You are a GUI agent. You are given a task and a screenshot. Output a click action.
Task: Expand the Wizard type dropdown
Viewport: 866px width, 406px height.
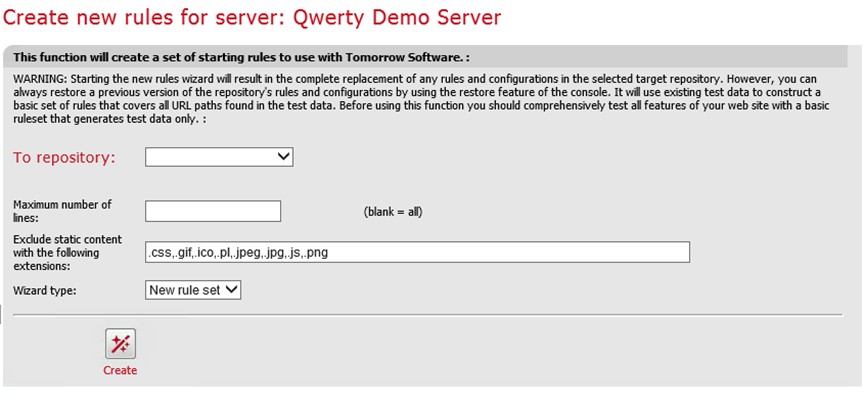(x=193, y=290)
